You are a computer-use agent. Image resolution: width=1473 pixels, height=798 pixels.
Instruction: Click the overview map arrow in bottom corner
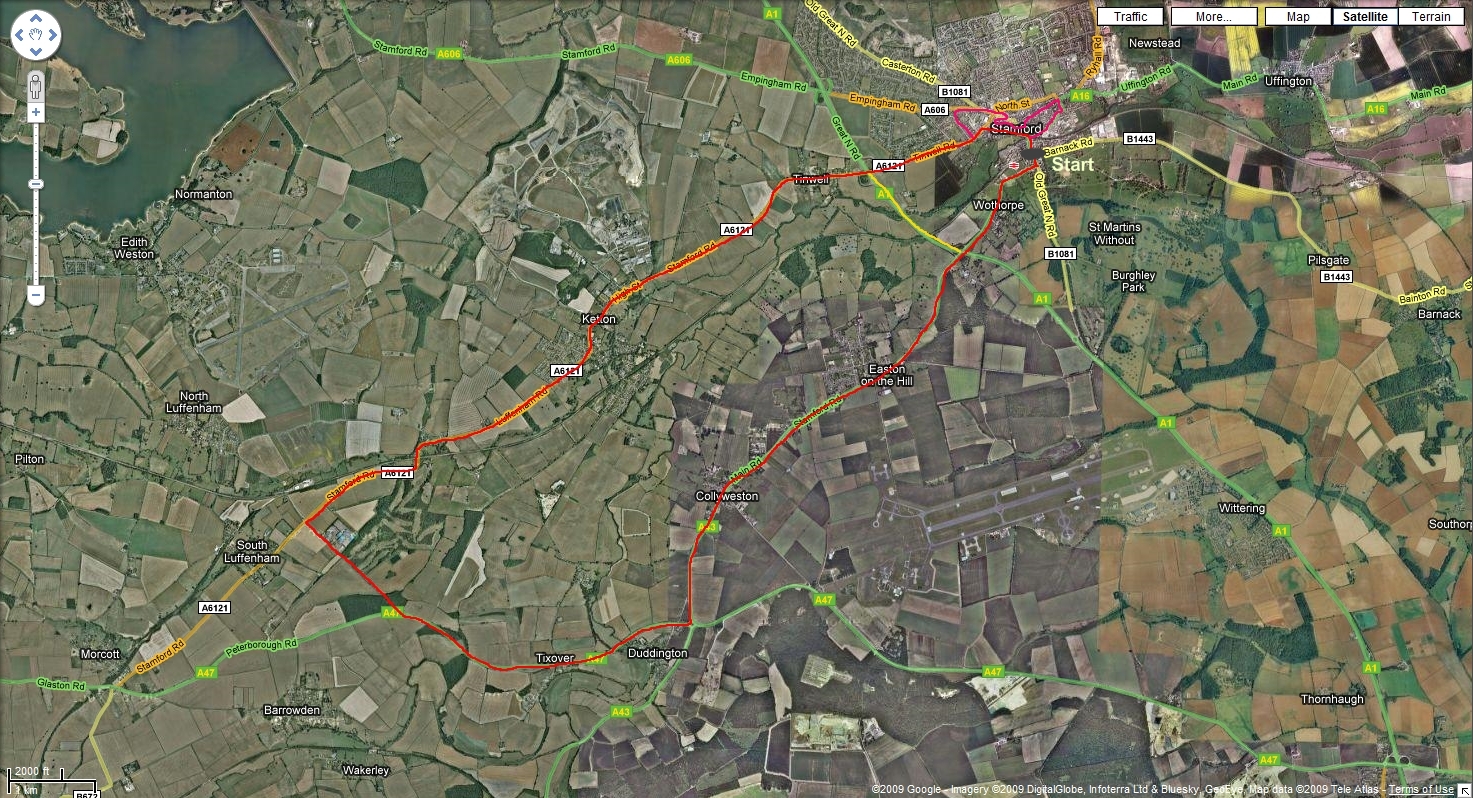tap(1464, 789)
